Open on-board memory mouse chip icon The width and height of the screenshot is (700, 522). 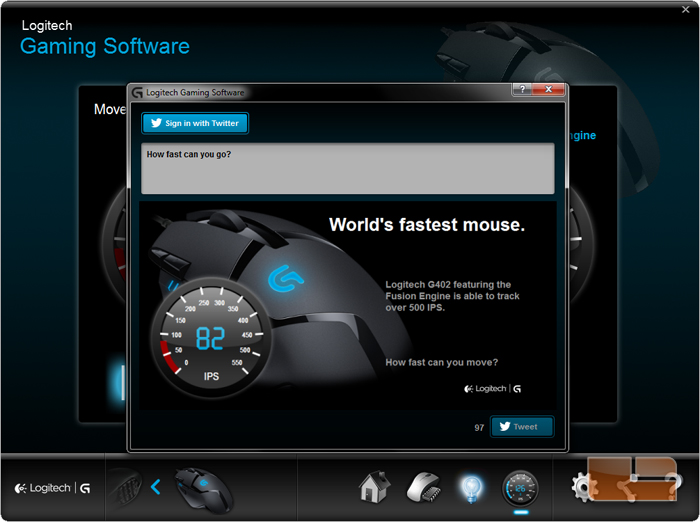(x=422, y=487)
